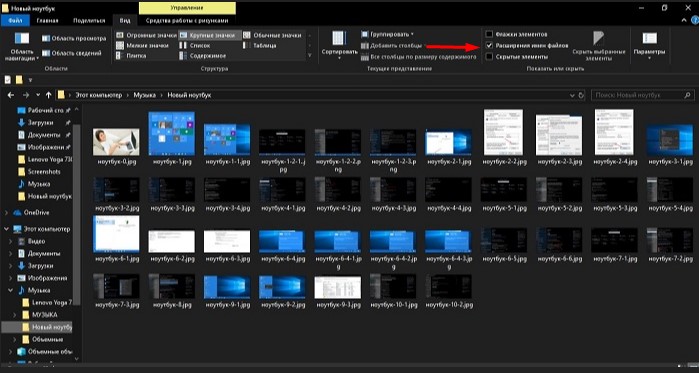Select OneDrive in navigation pane
Viewport: 699px width, 373px height.
[37, 213]
